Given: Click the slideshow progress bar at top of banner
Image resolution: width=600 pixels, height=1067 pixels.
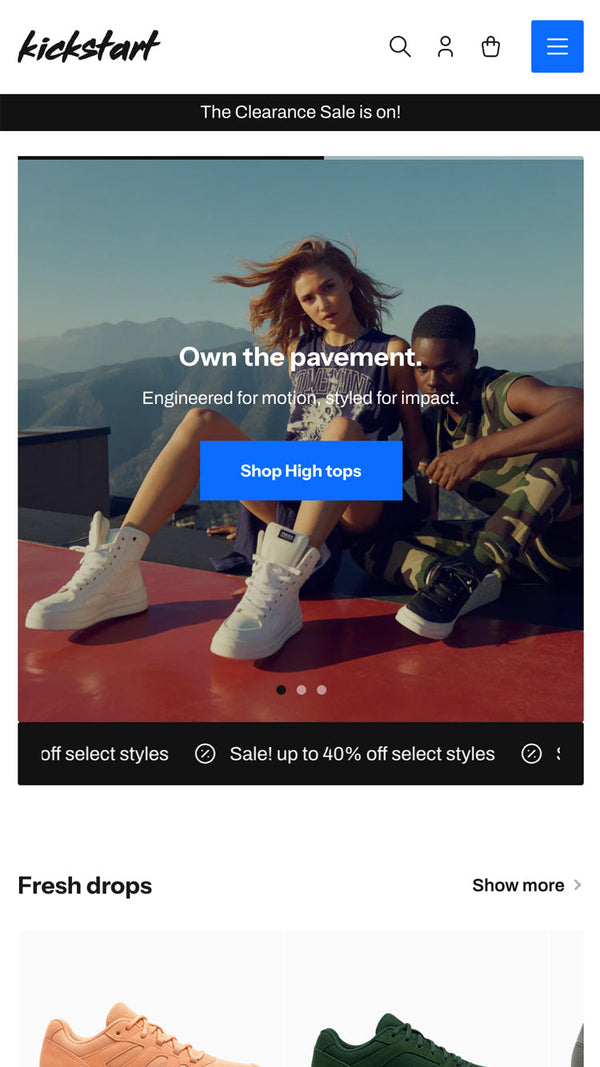Looking at the screenshot, I should (301, 158).
